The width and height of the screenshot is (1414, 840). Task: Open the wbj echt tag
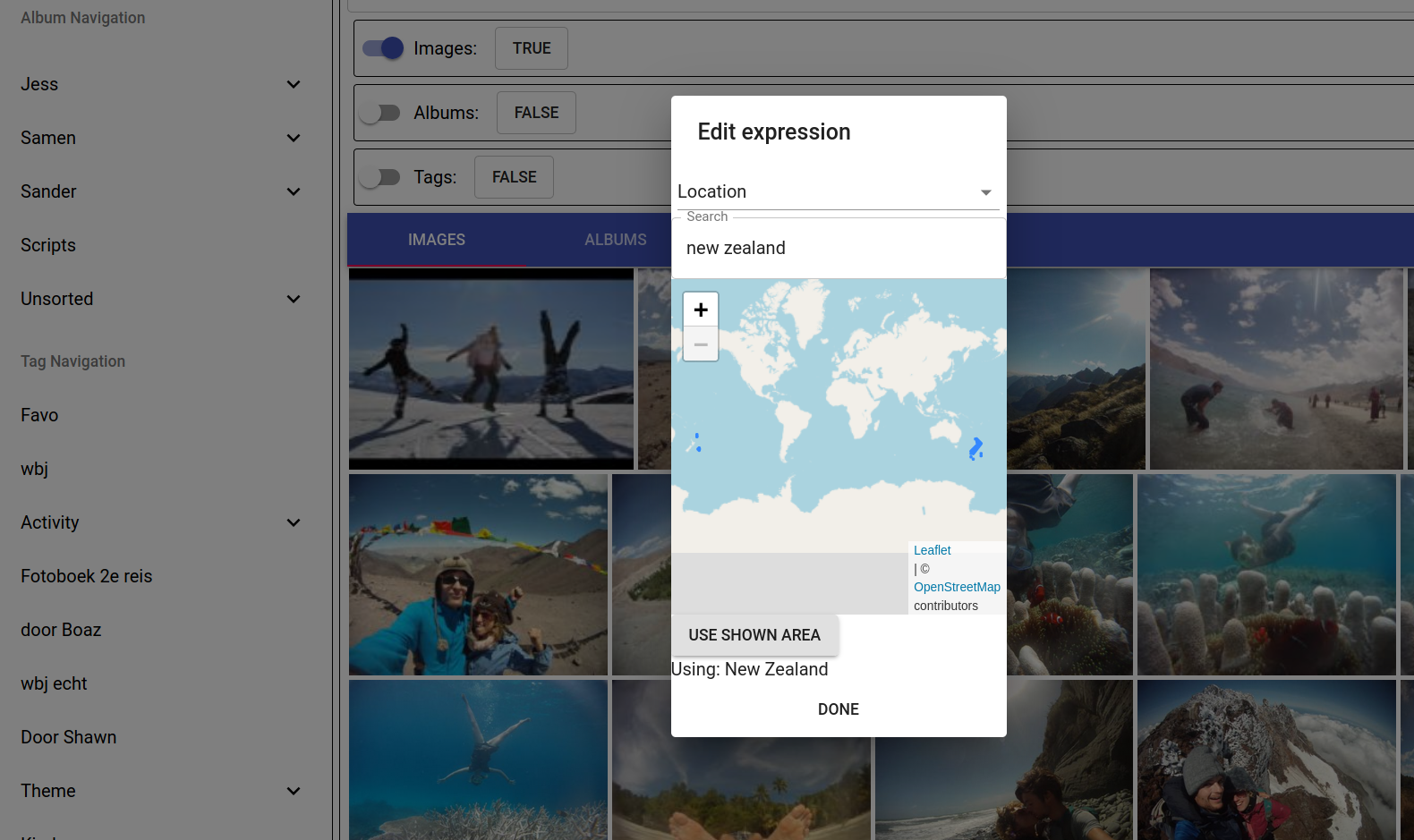point(54,683)
